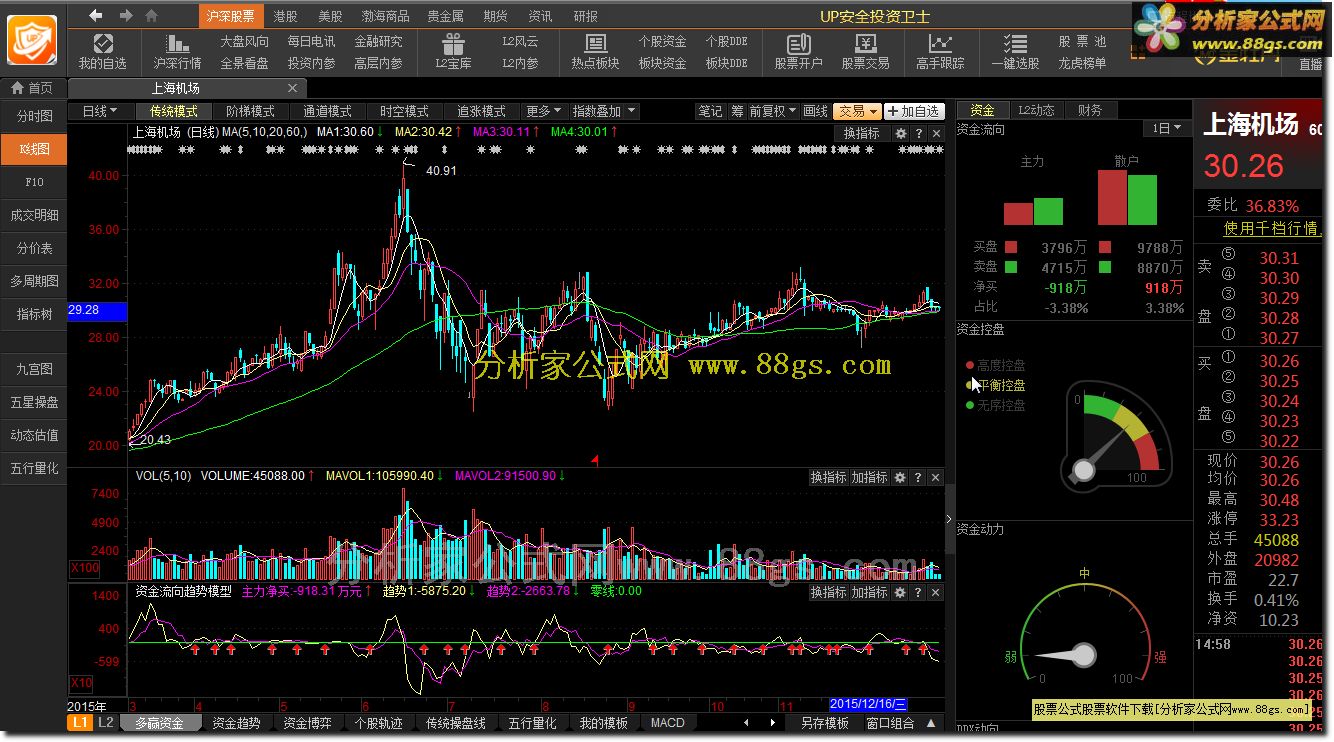
Task: Select the 港股 top tab
Action: (285, 16)
